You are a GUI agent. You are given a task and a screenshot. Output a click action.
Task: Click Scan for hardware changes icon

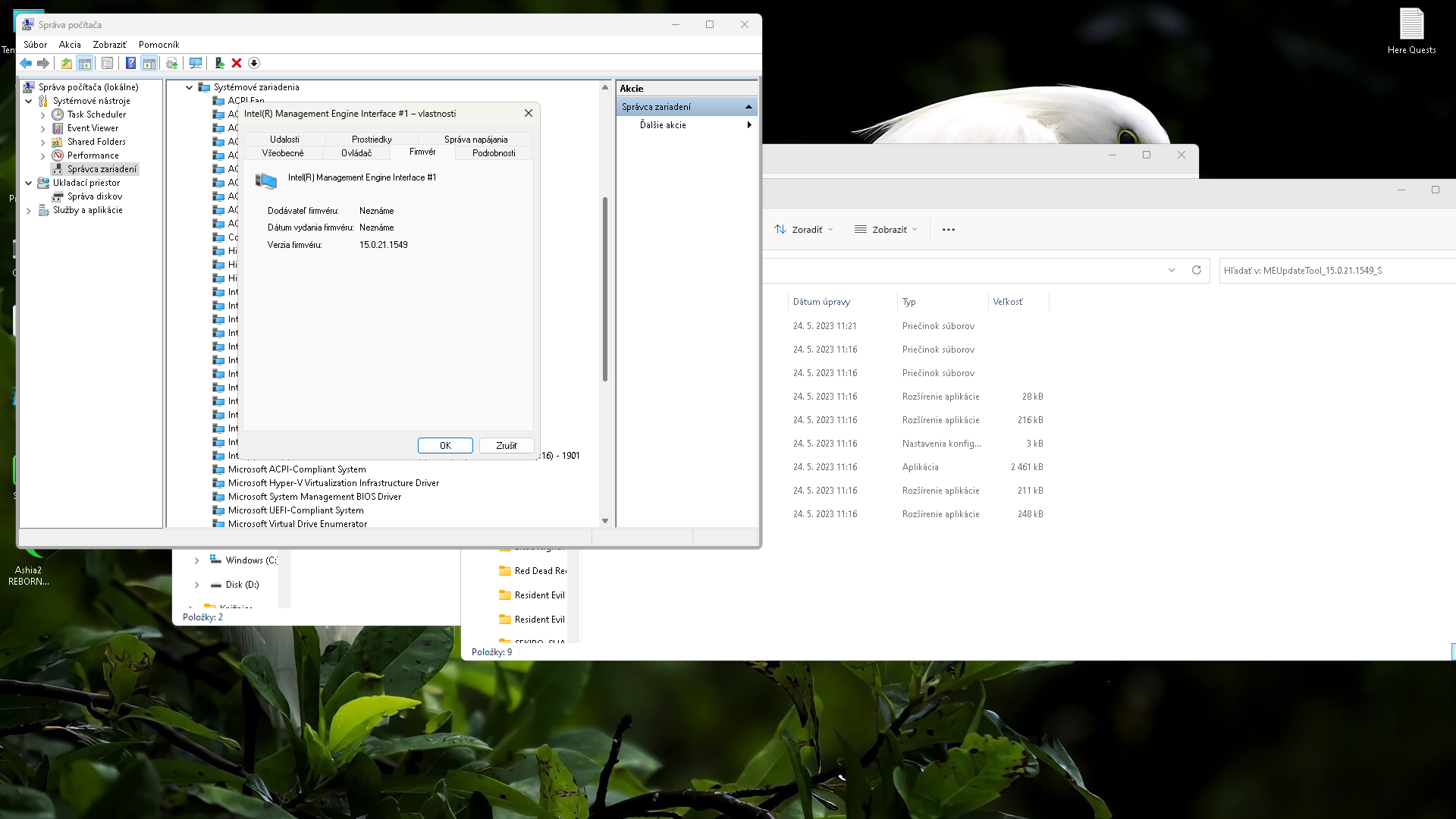point(196,63)
